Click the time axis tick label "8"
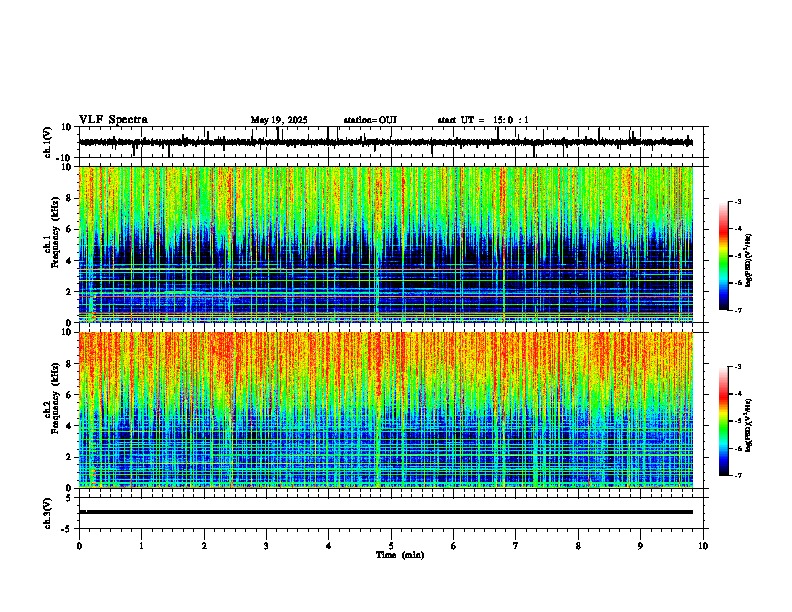This screenshot has width=792, height=612. tap(578, 546)
